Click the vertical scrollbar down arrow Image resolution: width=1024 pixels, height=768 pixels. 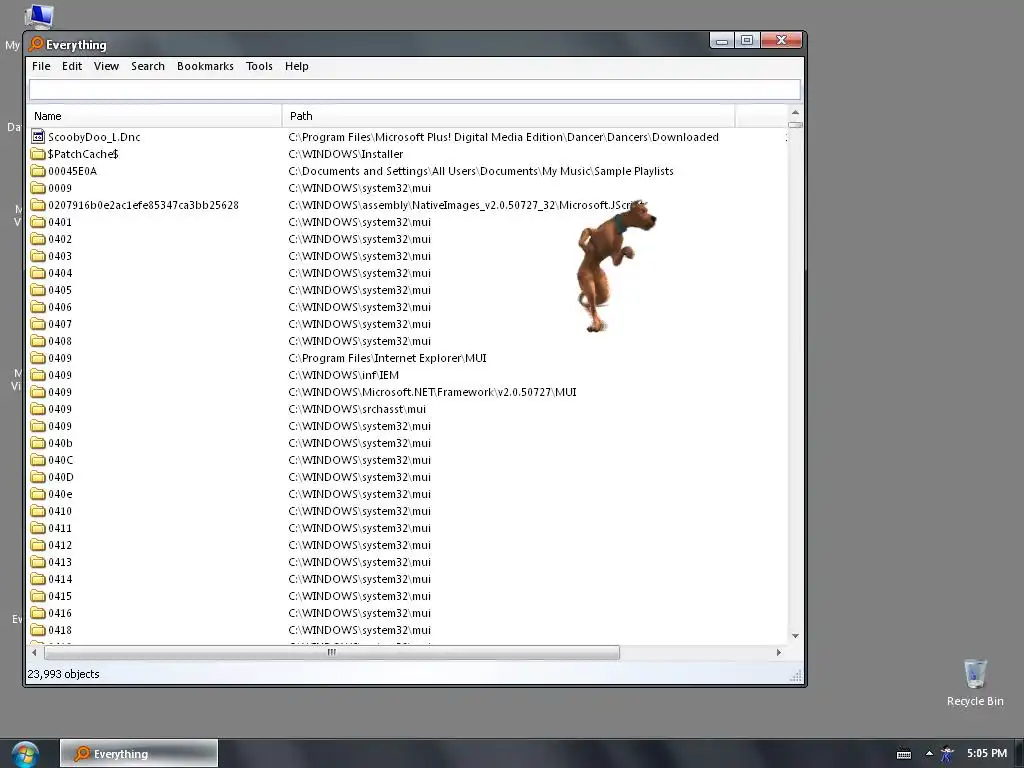pyautogui.click(x=795, y=635)
